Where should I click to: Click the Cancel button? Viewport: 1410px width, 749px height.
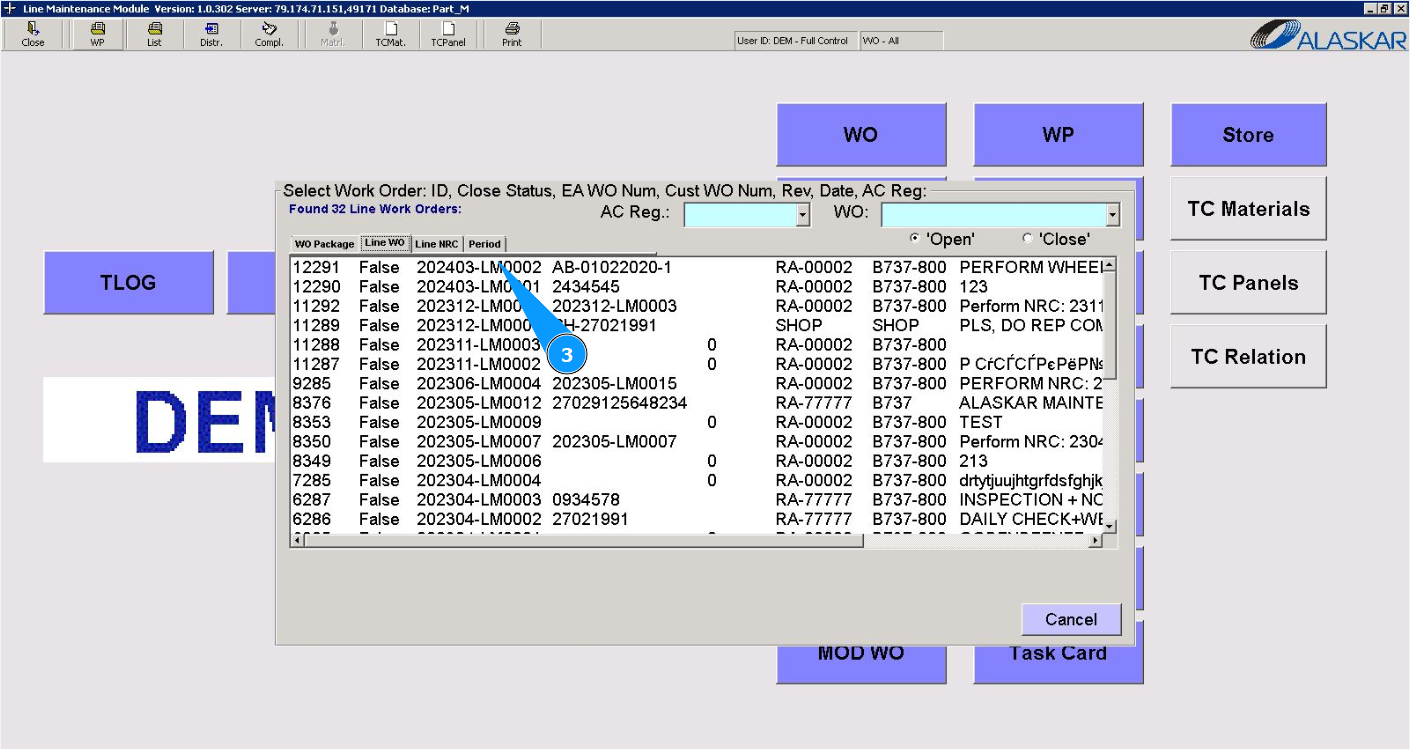click(1071, 619)
